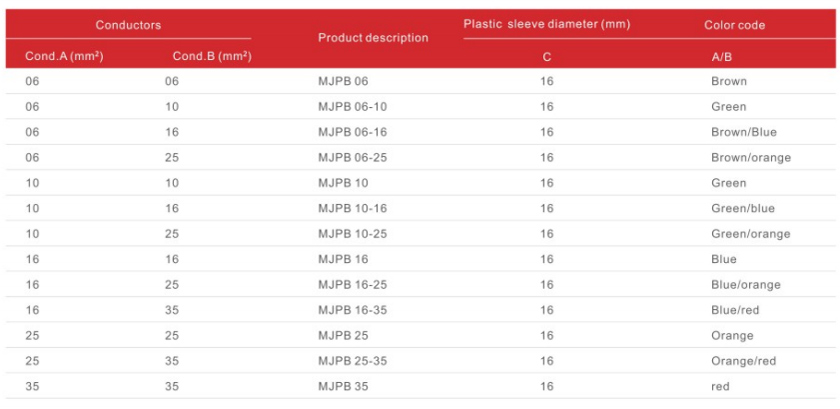Select the MJPB 16 product row
Screen dimensions: 840x409
[420, 259]
